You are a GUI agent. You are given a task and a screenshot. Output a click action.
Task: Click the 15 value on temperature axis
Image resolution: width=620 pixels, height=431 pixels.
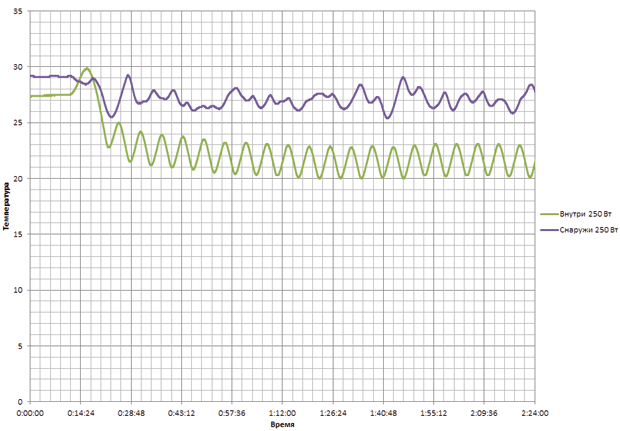point(19,234)
